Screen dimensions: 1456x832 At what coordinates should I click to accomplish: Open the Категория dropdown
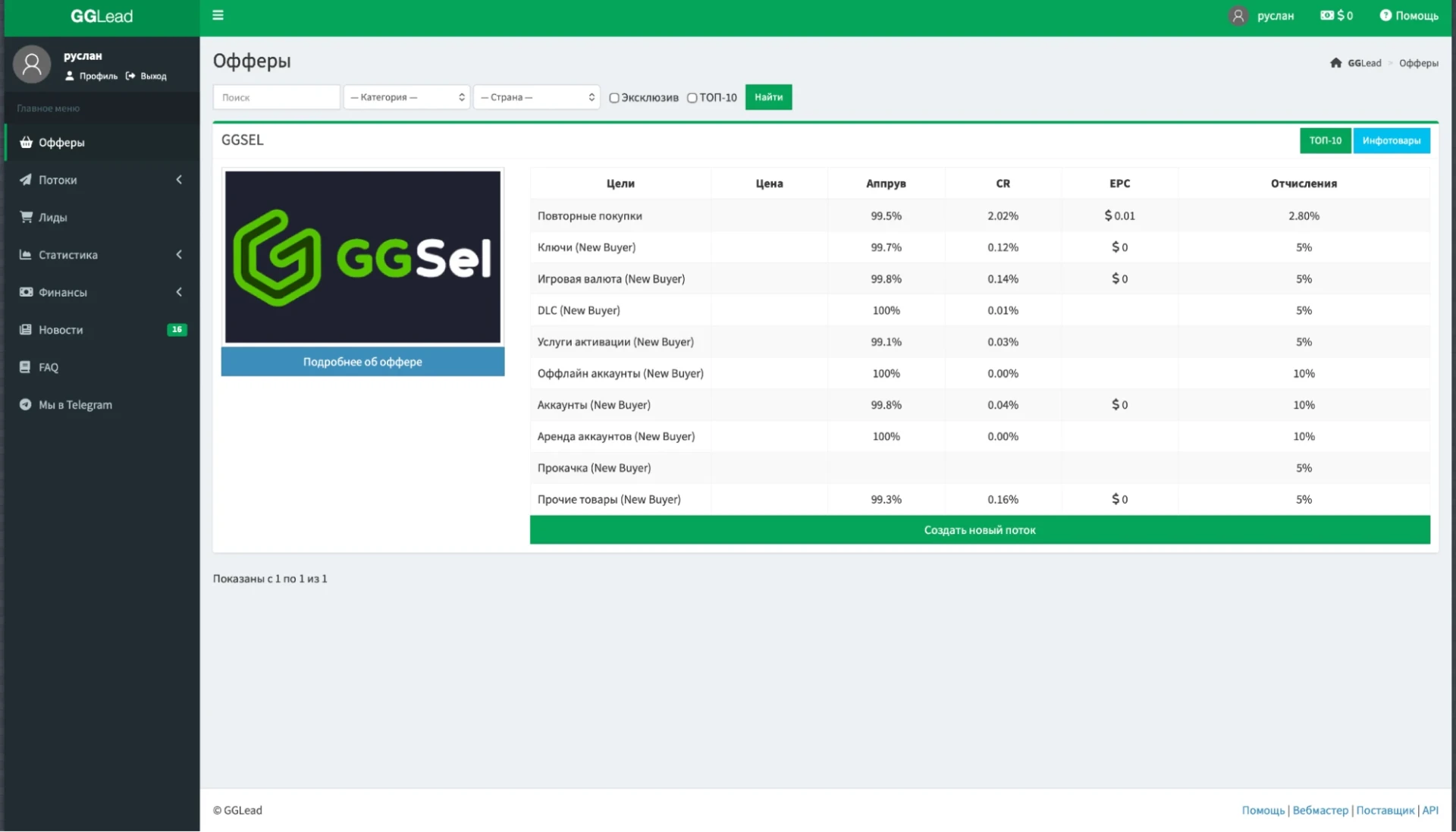406,97
